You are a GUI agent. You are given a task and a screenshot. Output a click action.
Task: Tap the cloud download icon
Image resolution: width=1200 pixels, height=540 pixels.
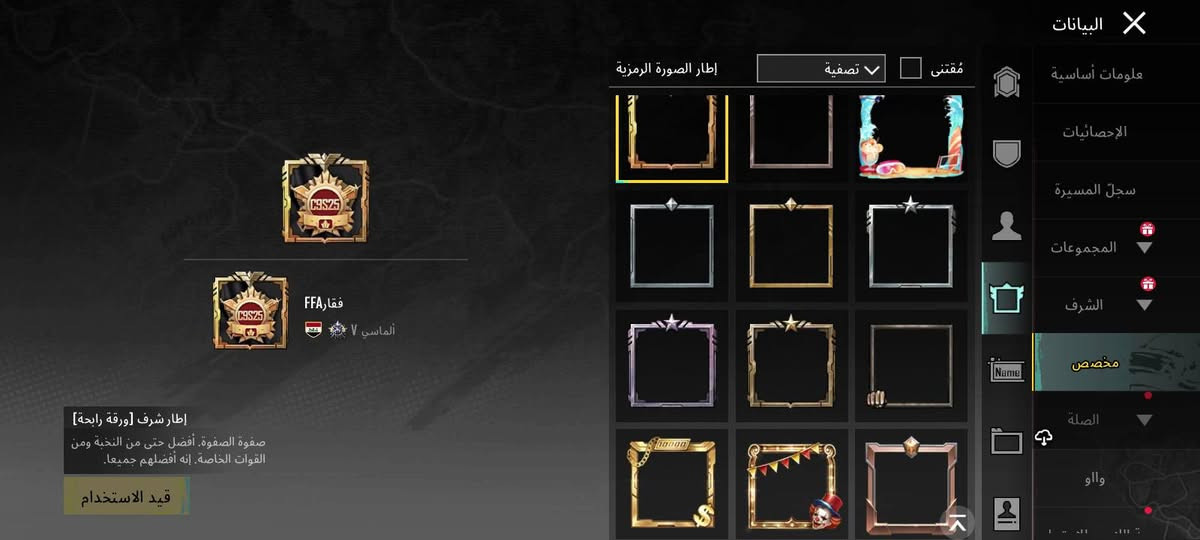click(1044, 437)
